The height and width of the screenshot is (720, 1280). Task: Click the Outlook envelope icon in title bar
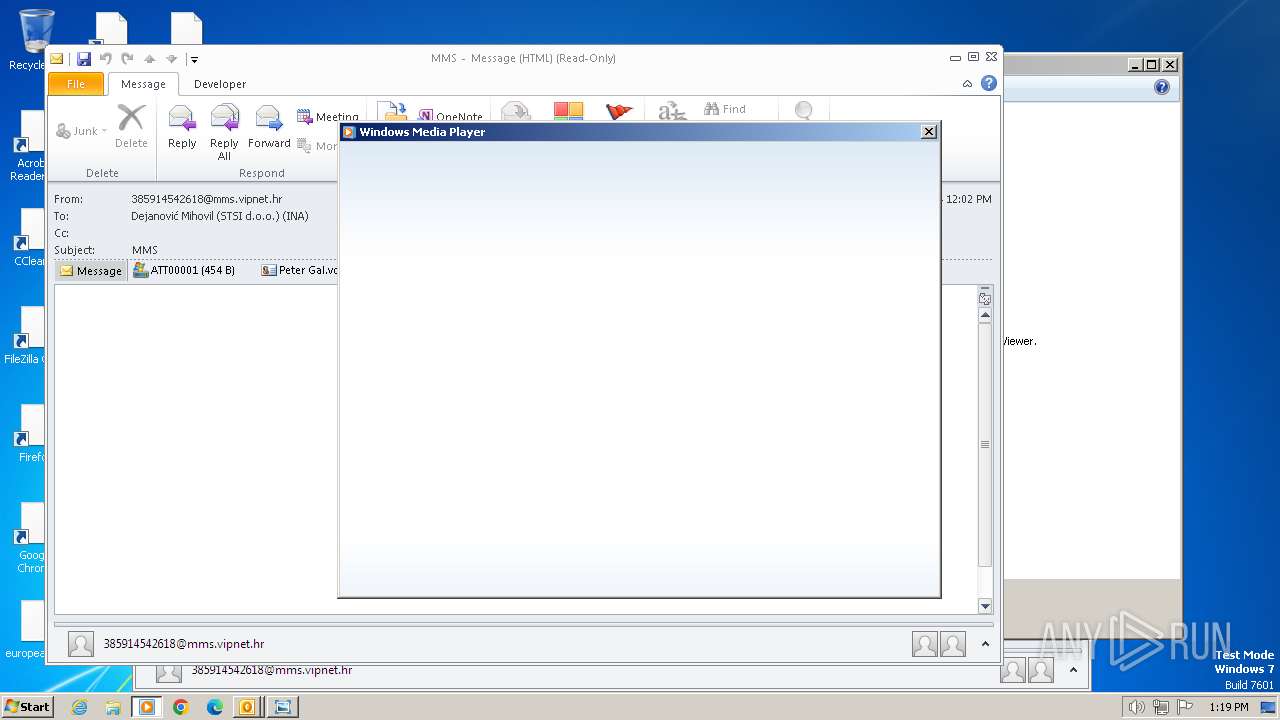click(x=57, y=59)
